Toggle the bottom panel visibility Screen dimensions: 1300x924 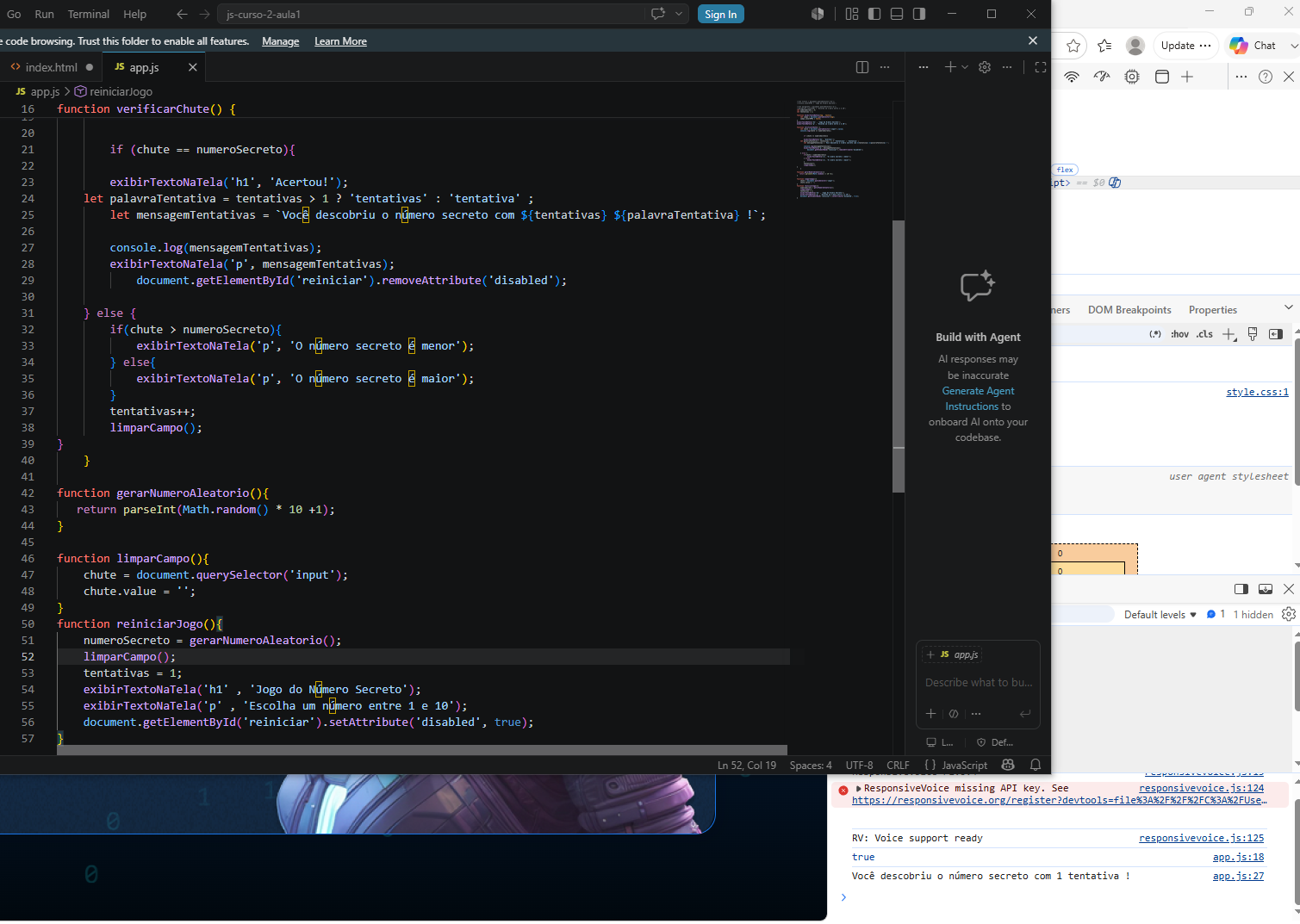tap(897, 14)
